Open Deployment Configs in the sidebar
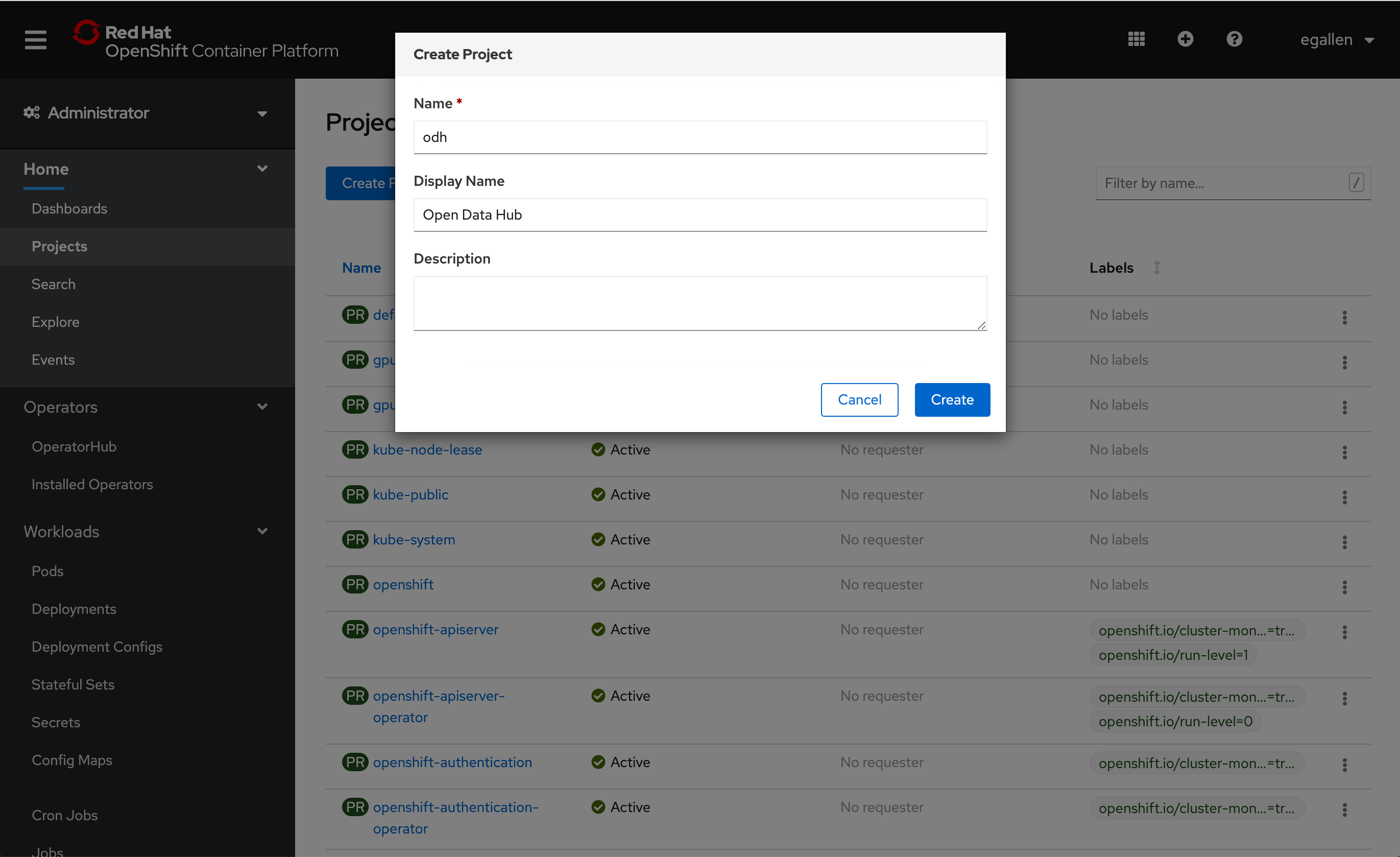The height and width of the screenshot is (857, 1400). [97, 647]
